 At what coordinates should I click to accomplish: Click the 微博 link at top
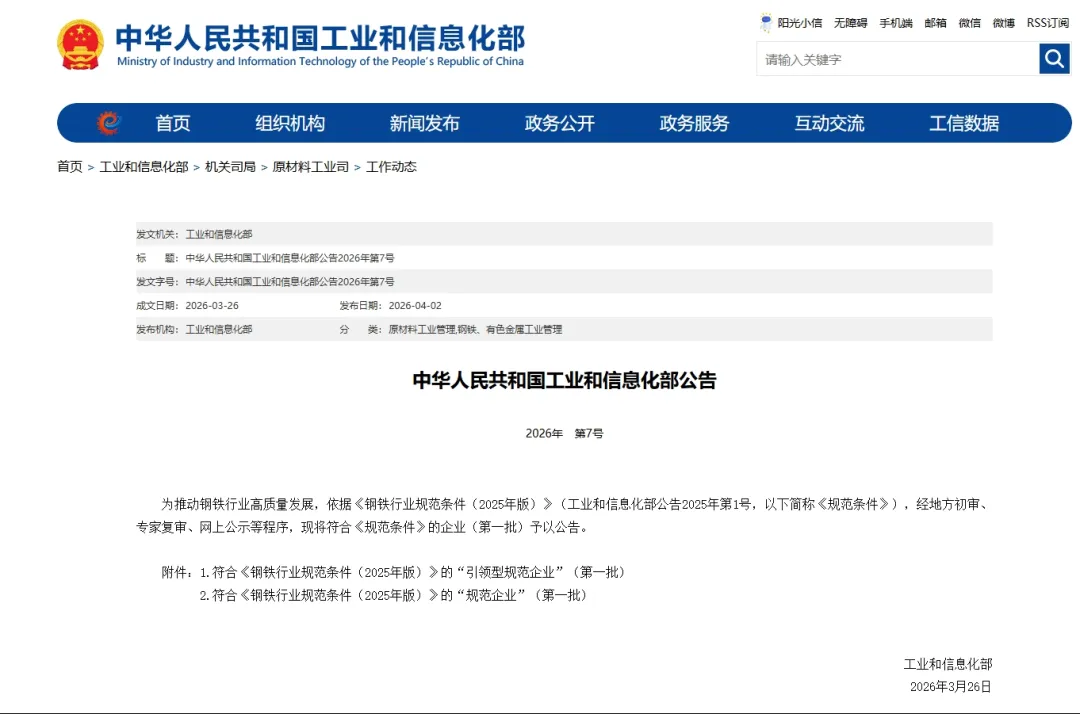pos(1004,23)
